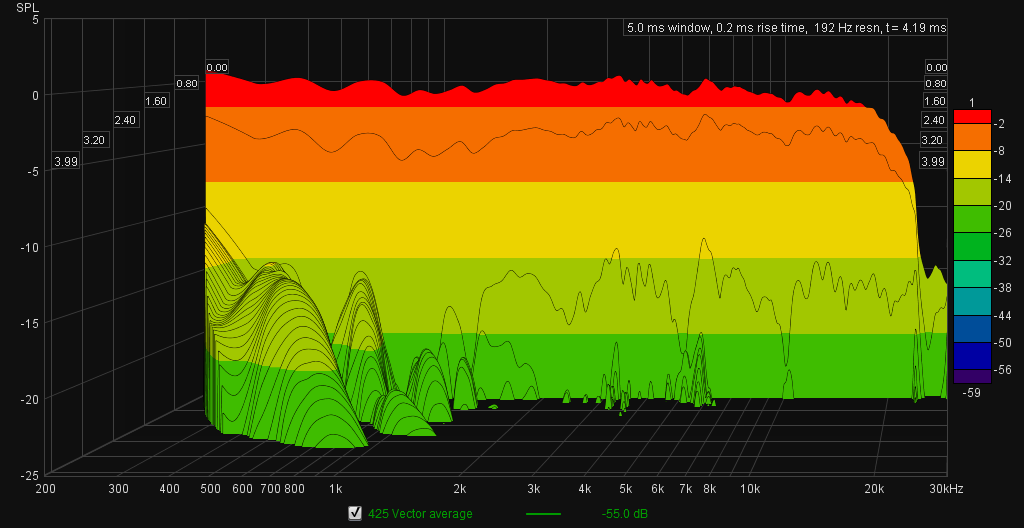Click the -14 value on the color scale
The width and height of the screenshot is (1024, 528).
1003,178
